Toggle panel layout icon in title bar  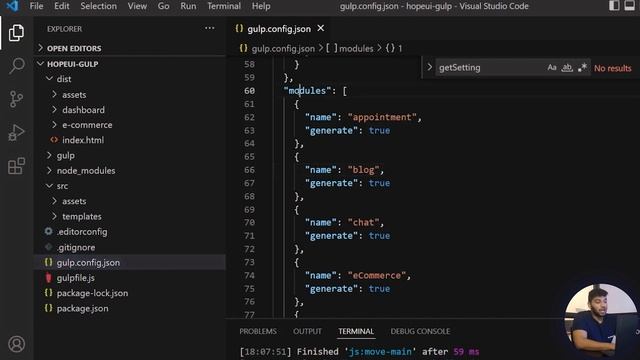click(630, 6)
